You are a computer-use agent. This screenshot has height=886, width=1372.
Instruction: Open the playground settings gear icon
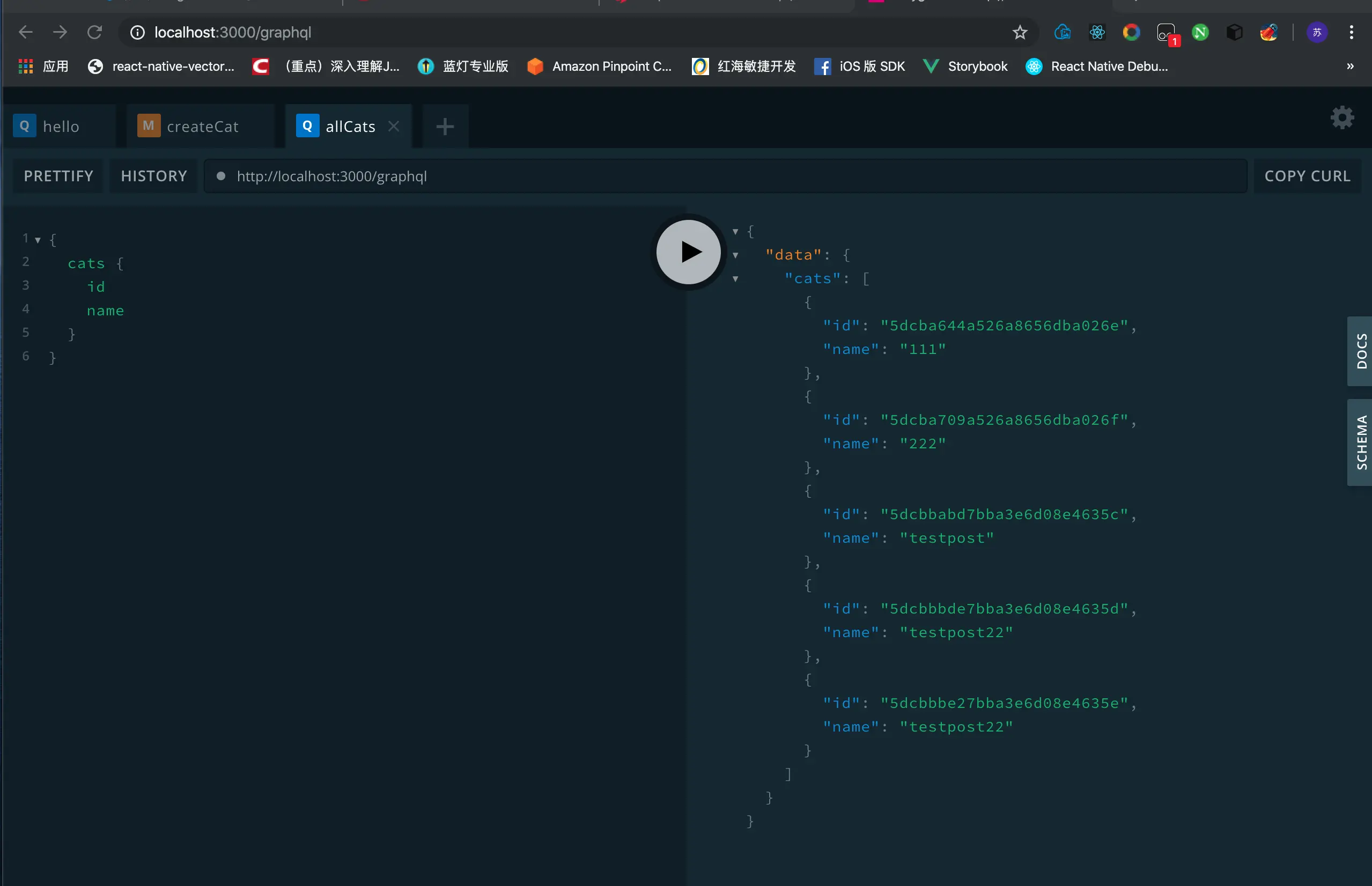tap(1342, 118)
